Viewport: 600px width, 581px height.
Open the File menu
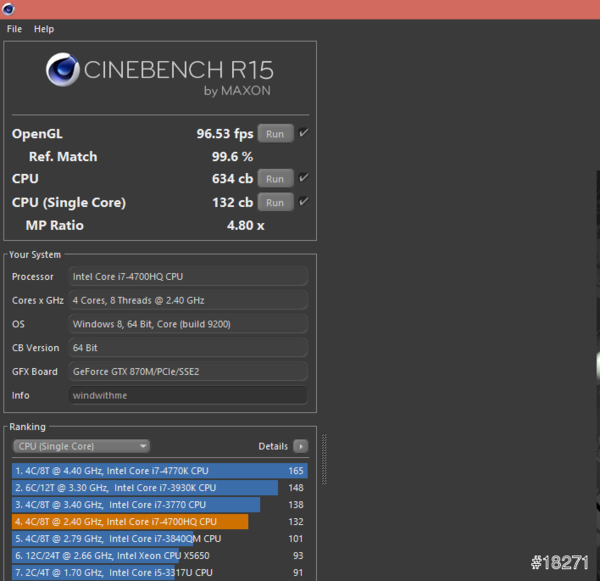click(x=14, y=29)
